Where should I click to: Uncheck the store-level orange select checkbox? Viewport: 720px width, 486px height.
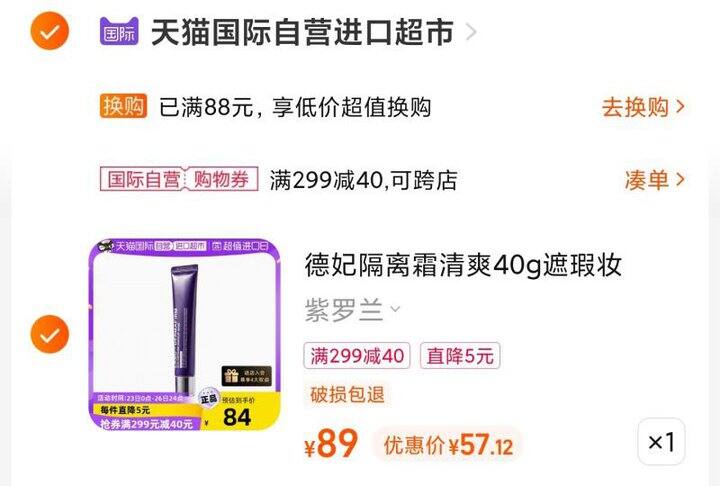[50, 31]
